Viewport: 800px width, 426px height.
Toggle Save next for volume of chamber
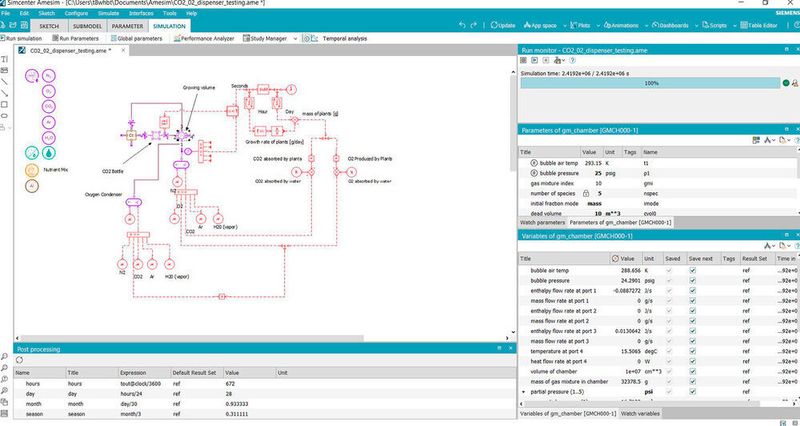click(x=692, y=371)
